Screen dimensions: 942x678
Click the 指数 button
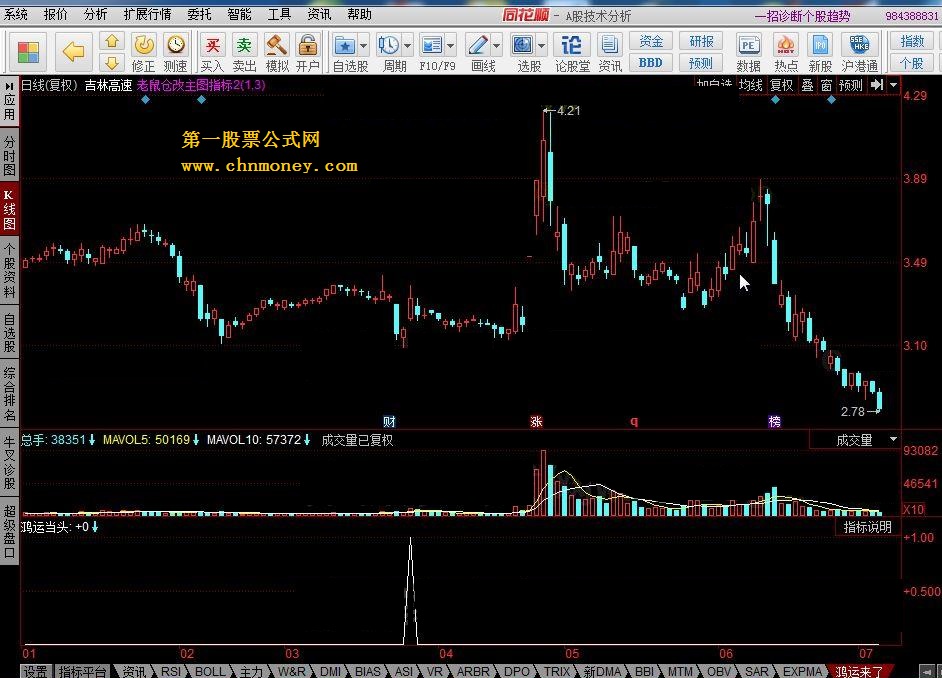912,41
